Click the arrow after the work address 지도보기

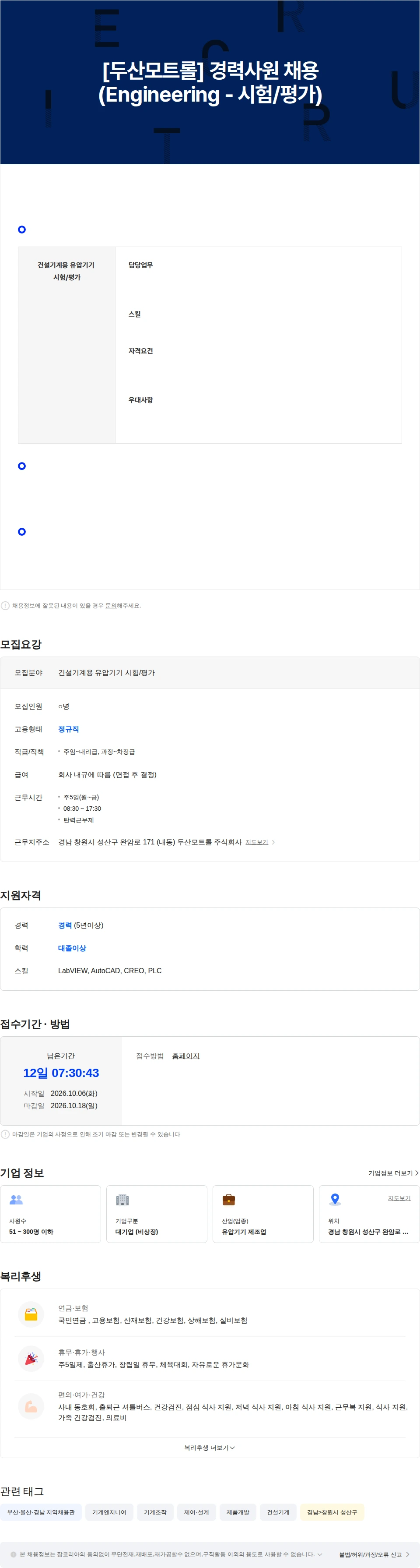pyautogui.click(x=273, y=842)
